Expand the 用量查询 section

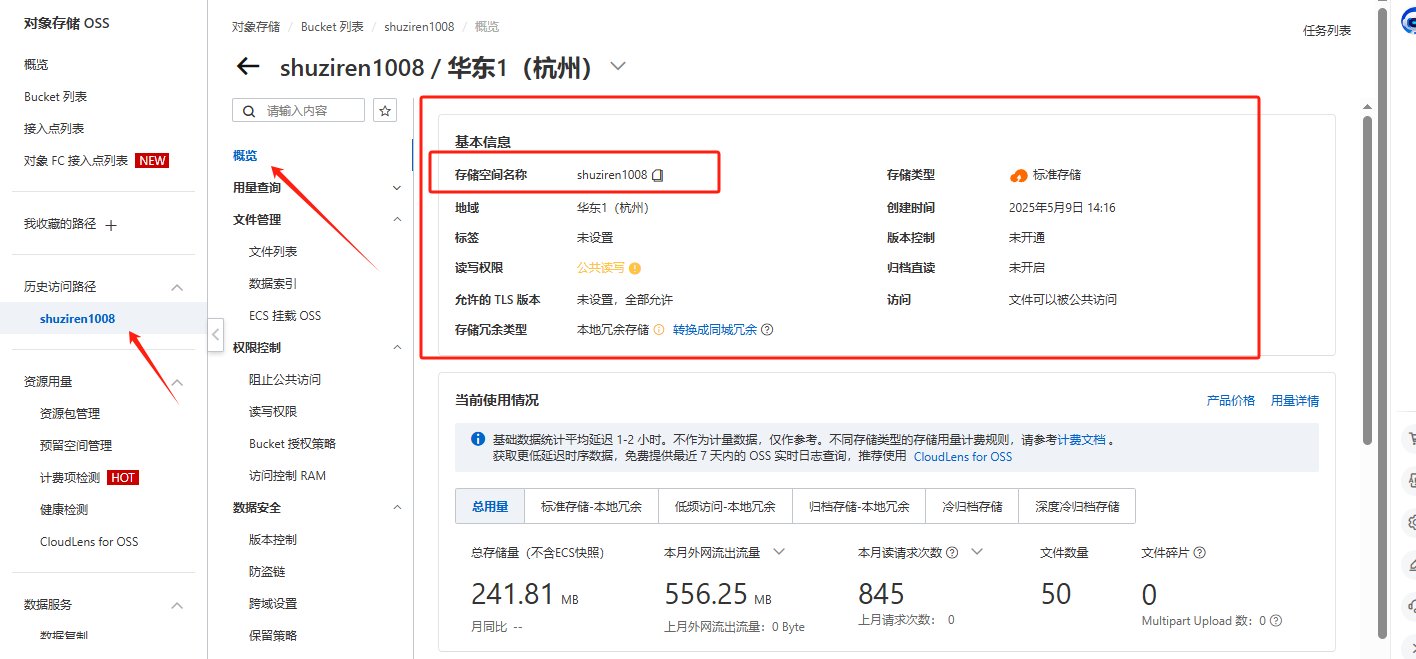(397, 188)
